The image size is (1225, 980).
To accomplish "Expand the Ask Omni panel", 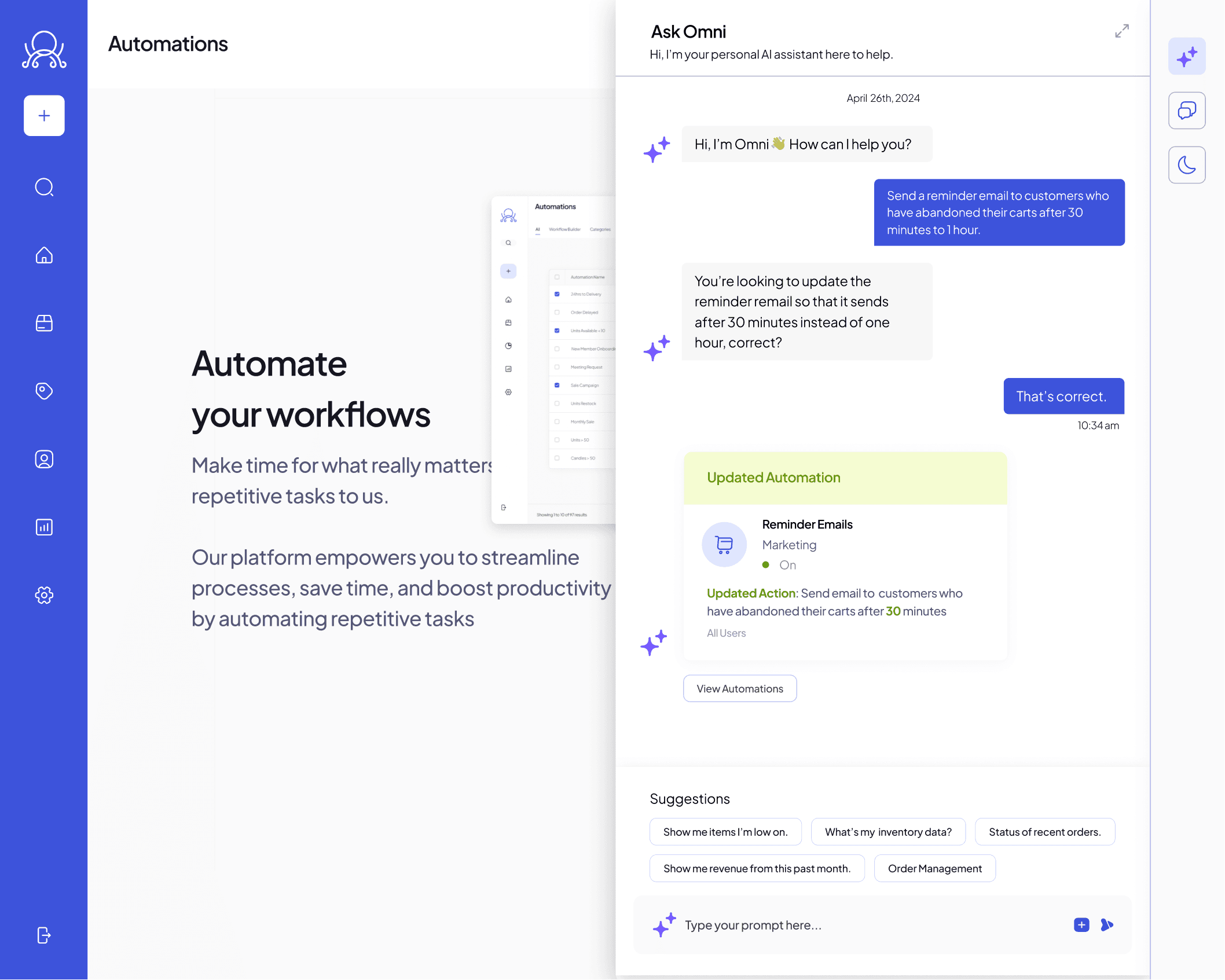I will click(x=1121, y=31).
